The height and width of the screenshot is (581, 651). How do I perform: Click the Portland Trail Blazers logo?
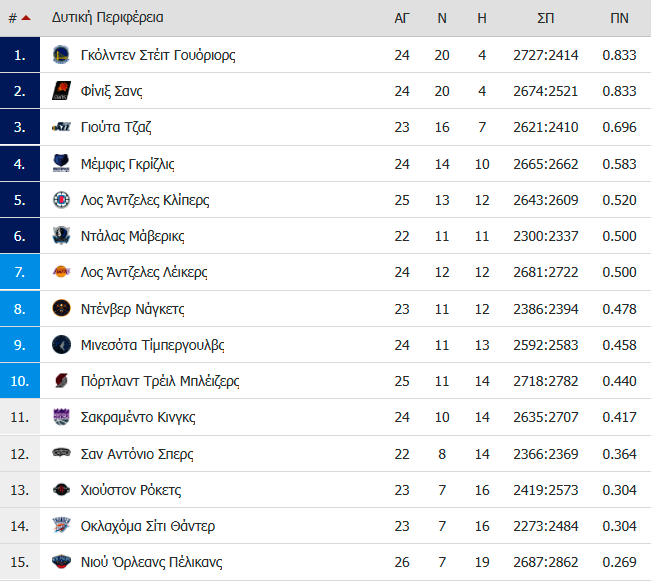[x=61, y=381]
